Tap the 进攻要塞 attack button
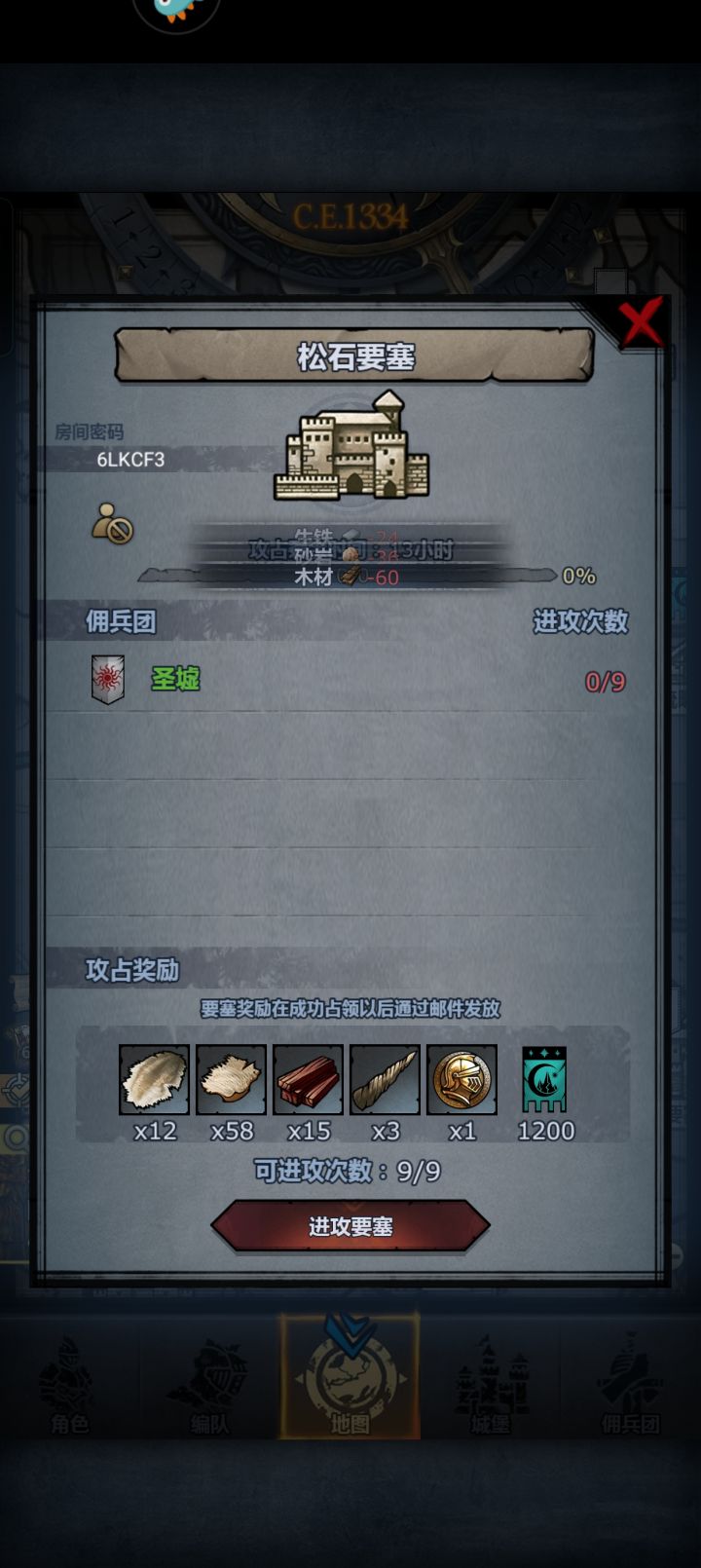The width and height of the screenshot is (701, 1568). (350, 1226)
